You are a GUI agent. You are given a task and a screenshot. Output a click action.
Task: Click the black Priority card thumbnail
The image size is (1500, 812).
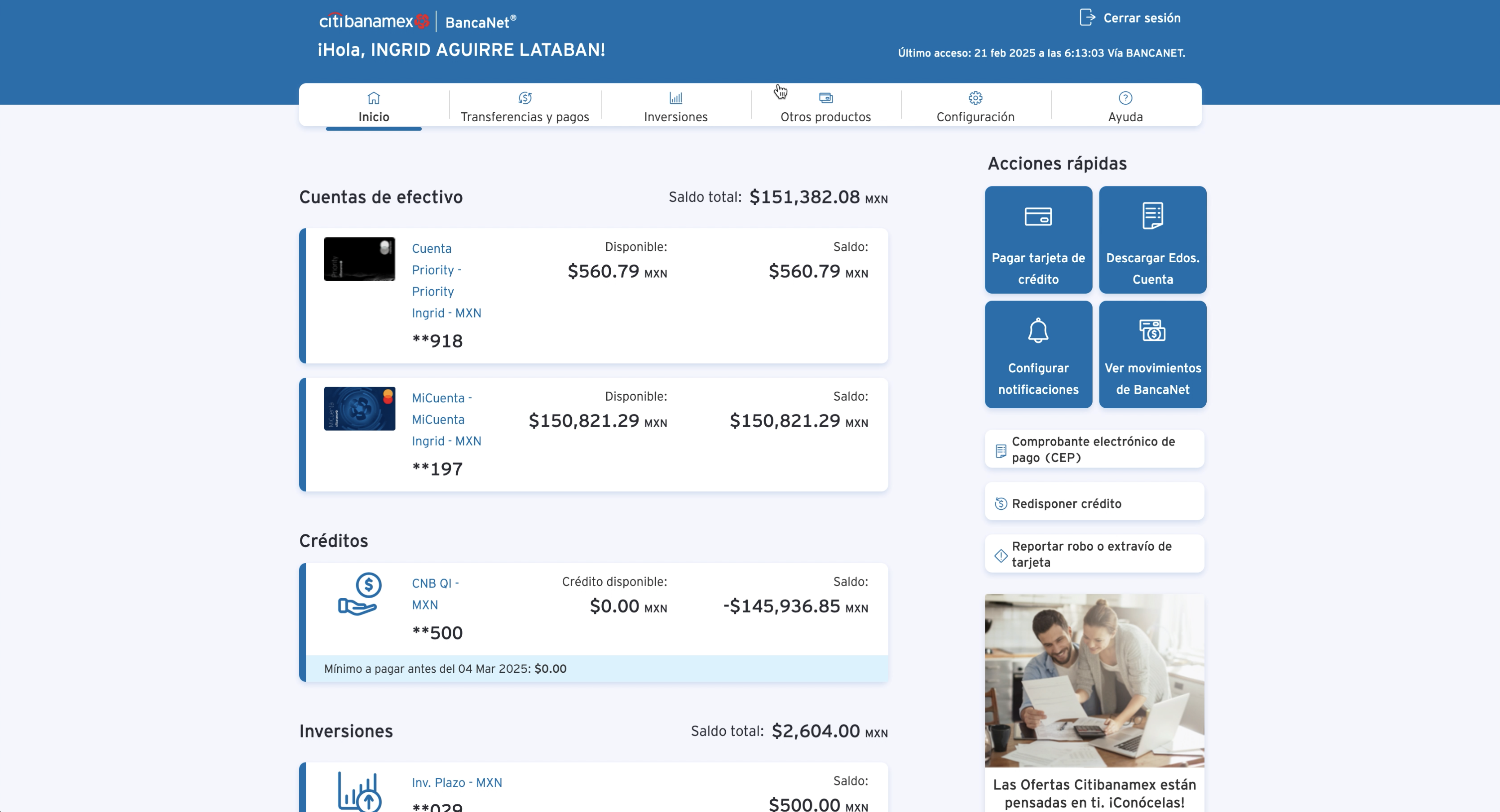(359, 259)
